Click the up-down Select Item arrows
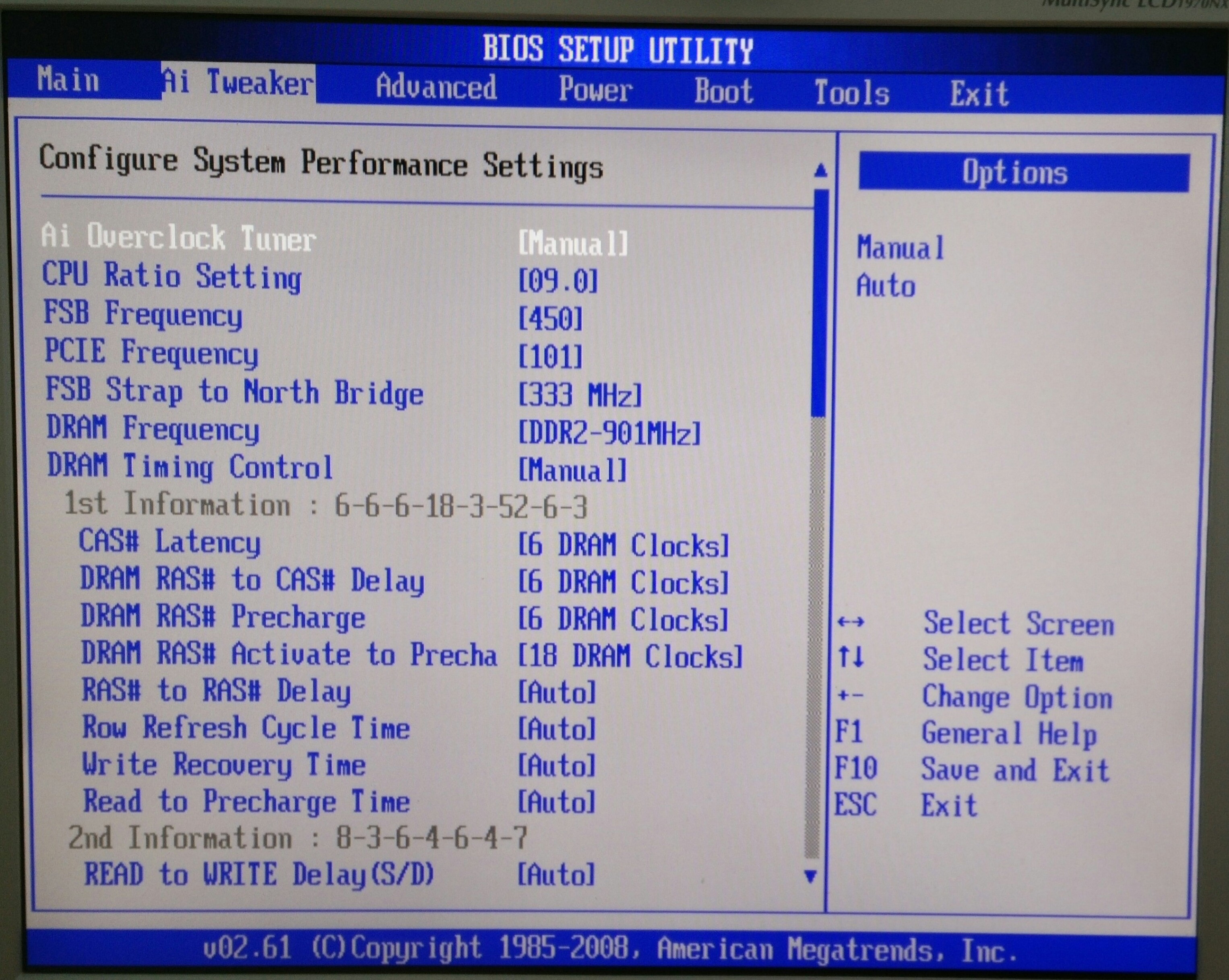The image size is (1229, 980). pos(851,657)
